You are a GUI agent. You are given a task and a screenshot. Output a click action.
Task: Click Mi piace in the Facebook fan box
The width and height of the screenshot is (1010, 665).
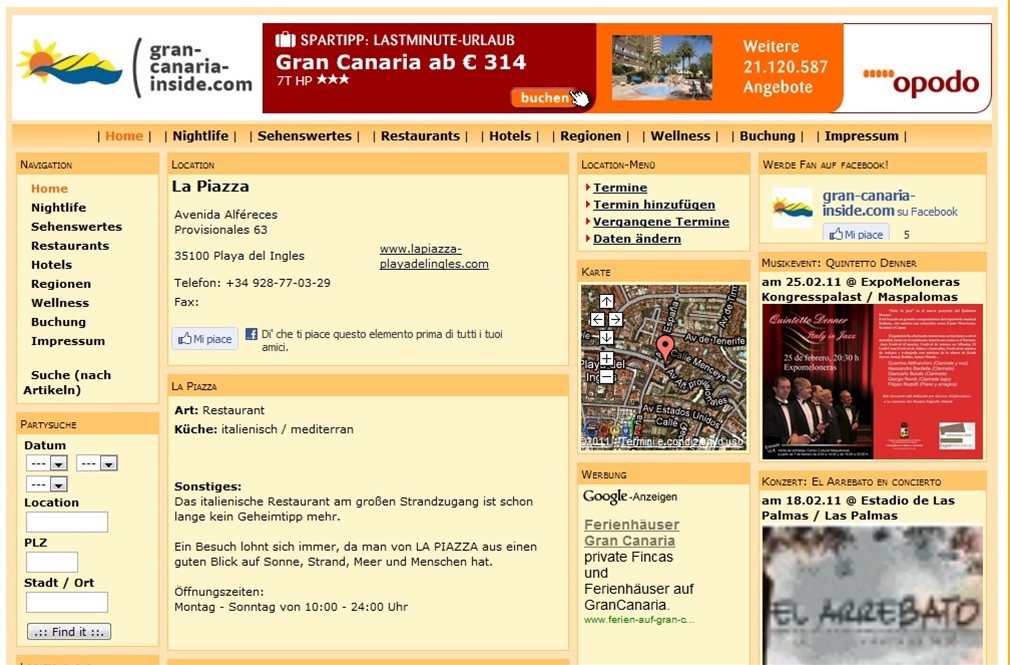click(856, 233)
